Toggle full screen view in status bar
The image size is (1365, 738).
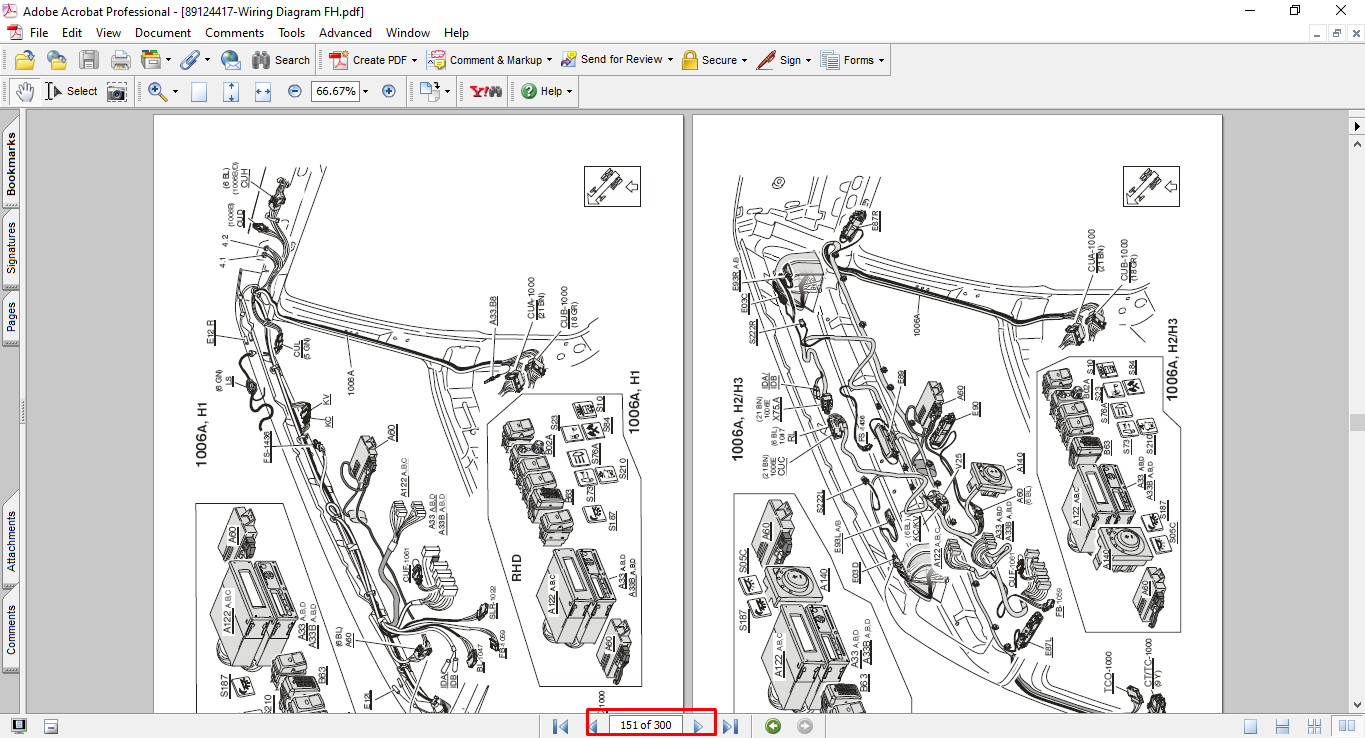19,726
